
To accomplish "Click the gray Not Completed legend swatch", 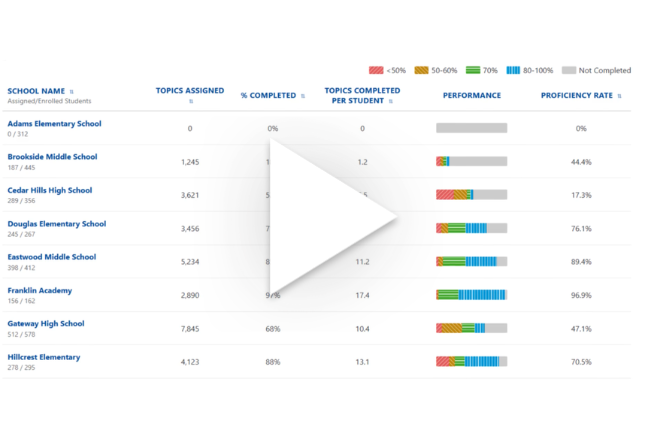I will point(568,70).
